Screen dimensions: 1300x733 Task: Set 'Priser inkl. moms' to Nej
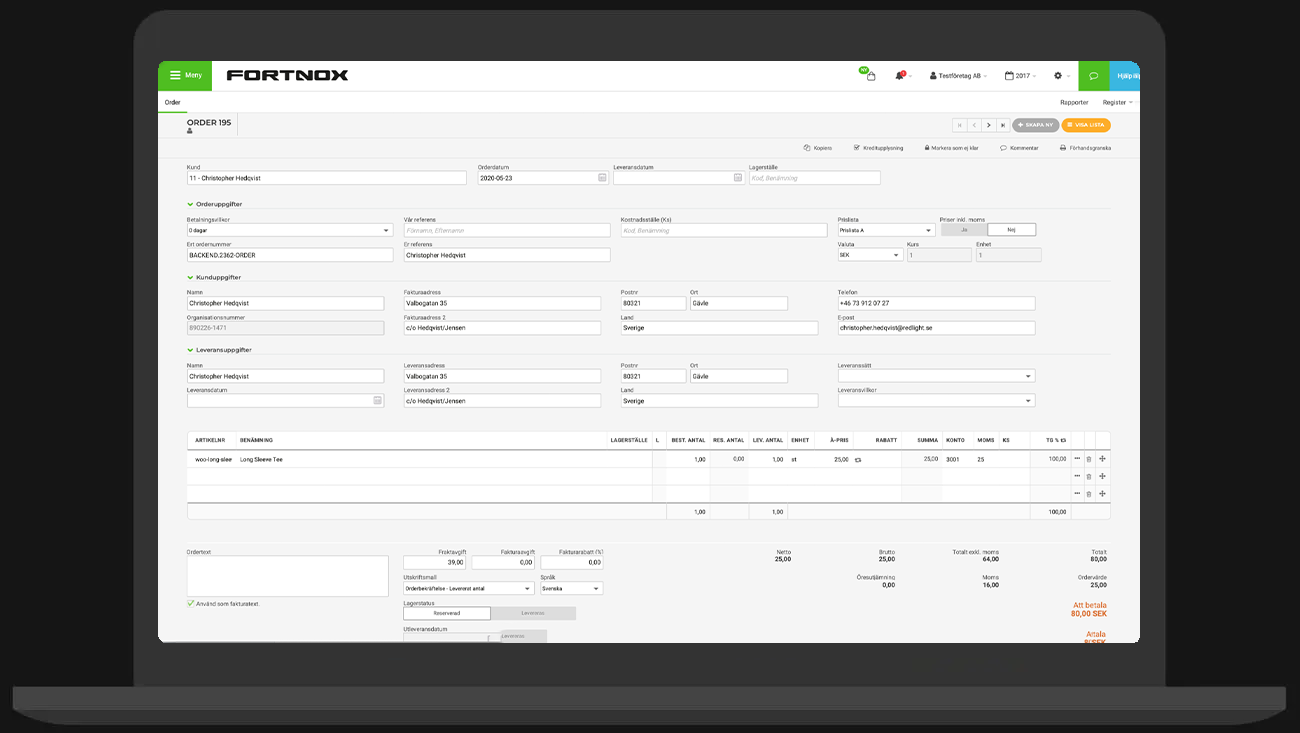click(1011, 230)
